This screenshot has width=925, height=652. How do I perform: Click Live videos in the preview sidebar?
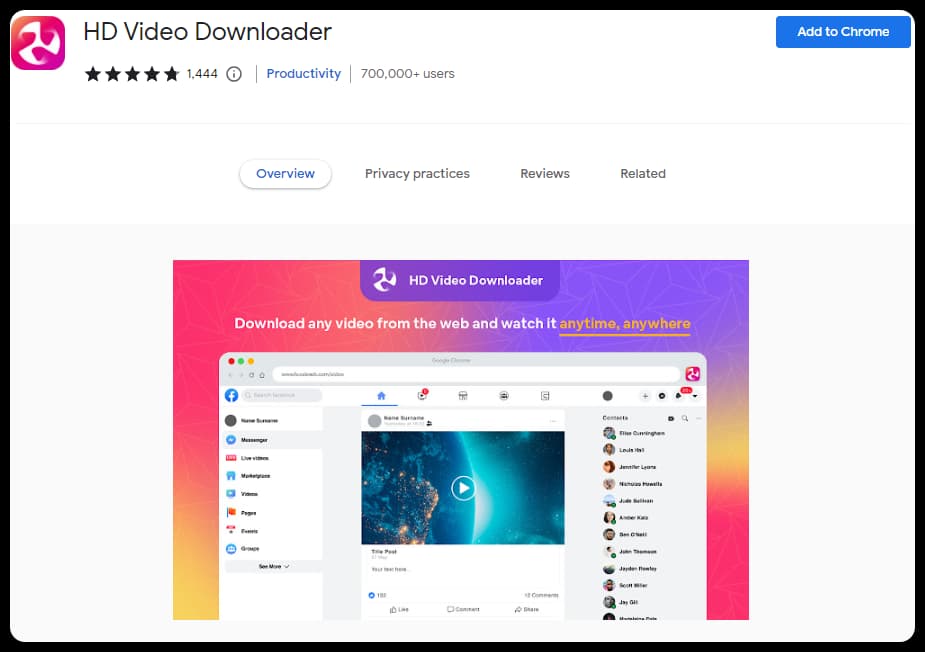[x=254, y=458]
